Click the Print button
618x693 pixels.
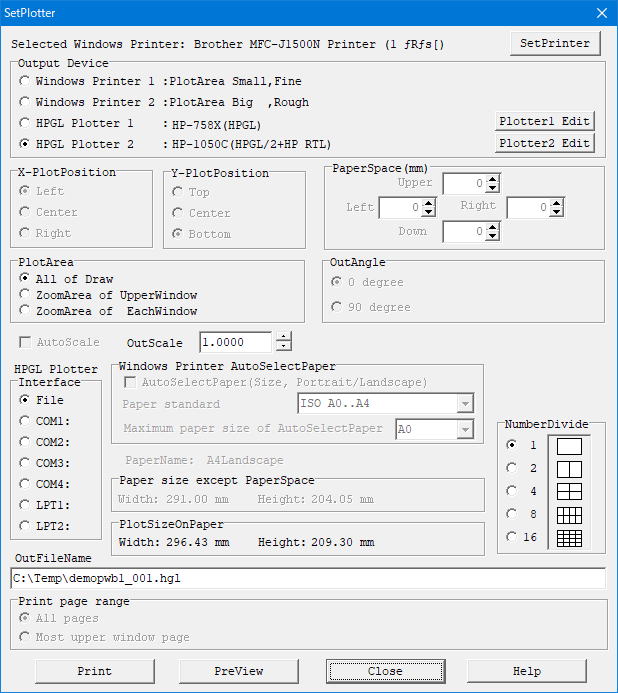click(95, 671)
